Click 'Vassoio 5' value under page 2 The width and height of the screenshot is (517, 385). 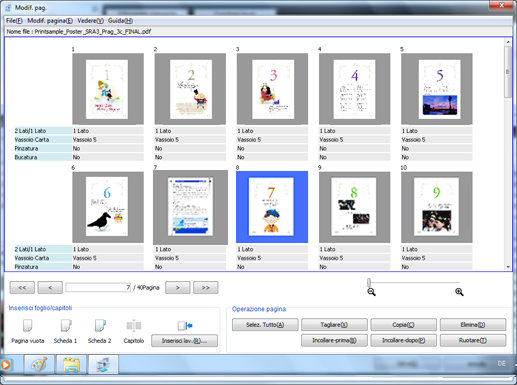[190, 140]
